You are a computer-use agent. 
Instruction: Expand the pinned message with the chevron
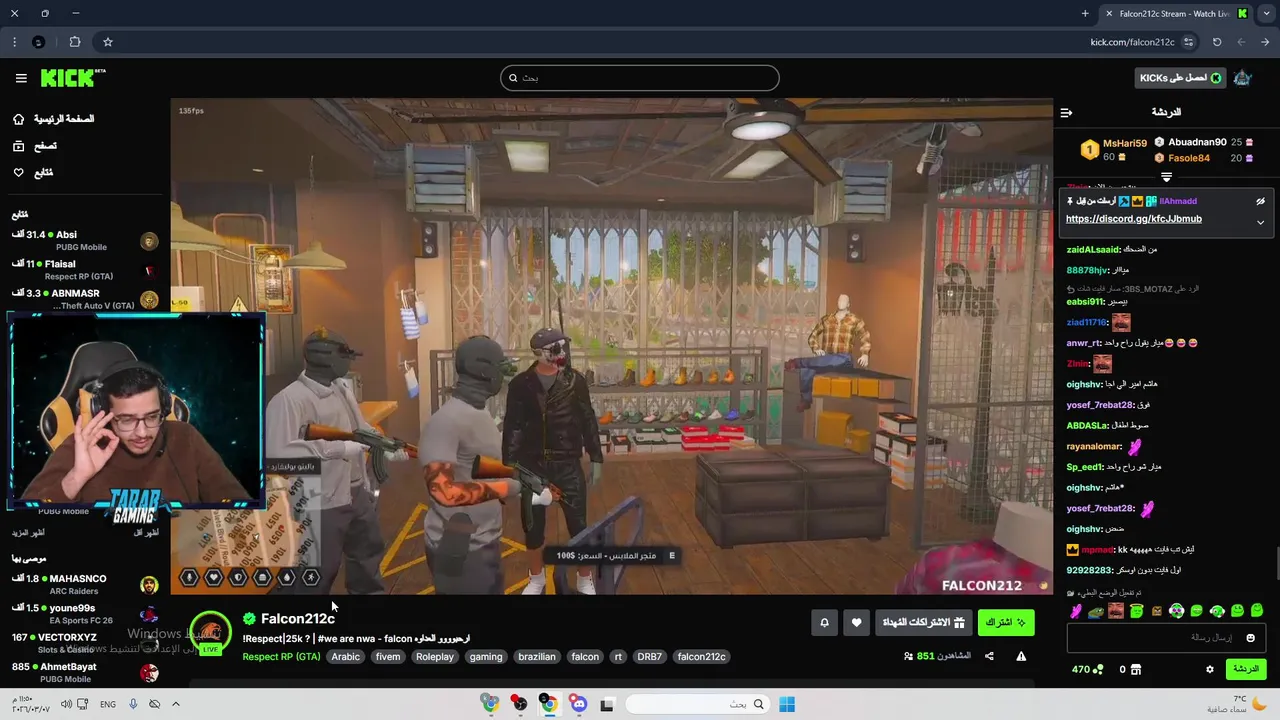pos(1260,222)
